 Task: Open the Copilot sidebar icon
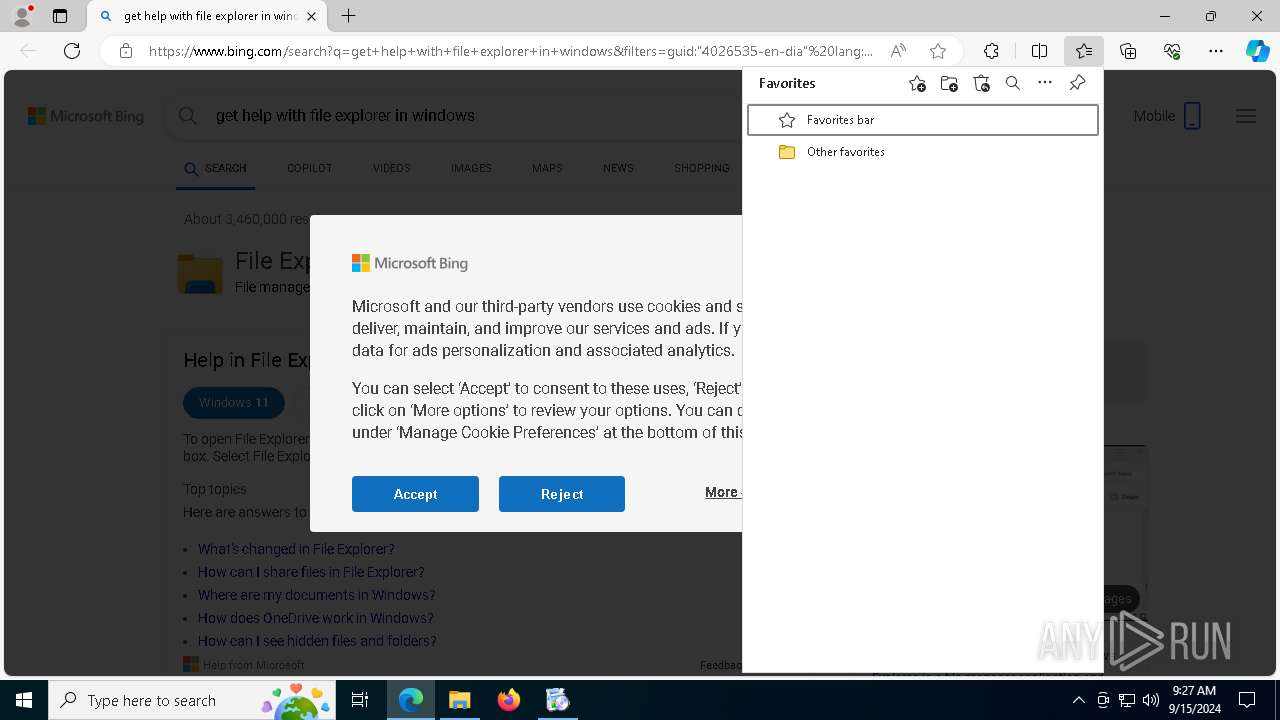(x=1257, y=51)
